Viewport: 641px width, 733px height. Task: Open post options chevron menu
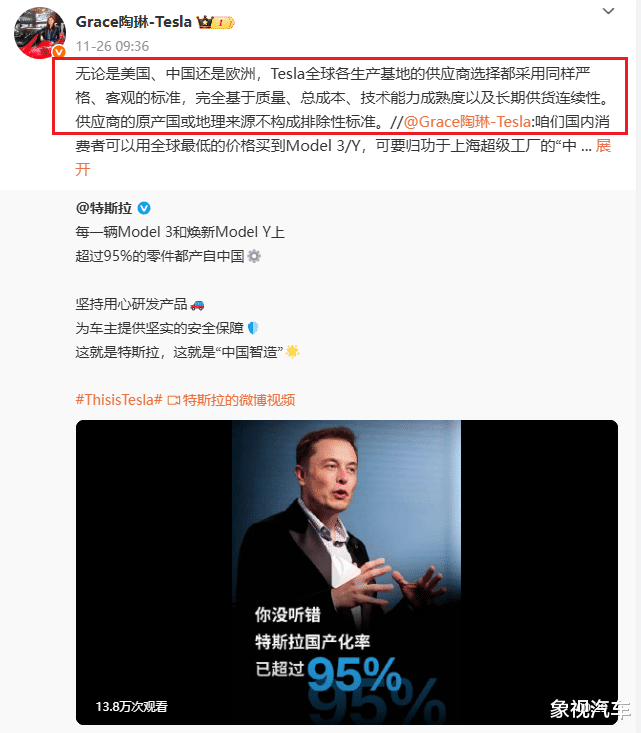point(608,11)
